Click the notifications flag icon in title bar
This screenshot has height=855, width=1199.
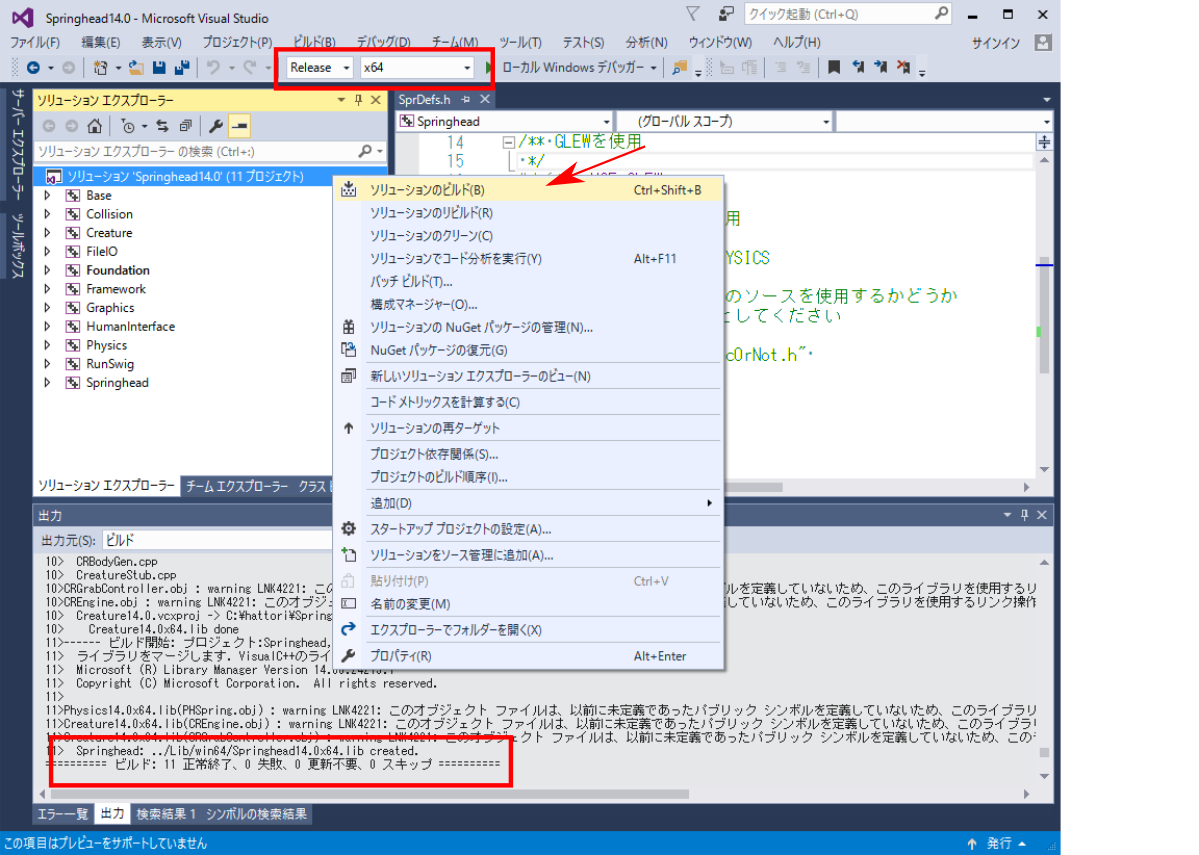tap(692, 14)
